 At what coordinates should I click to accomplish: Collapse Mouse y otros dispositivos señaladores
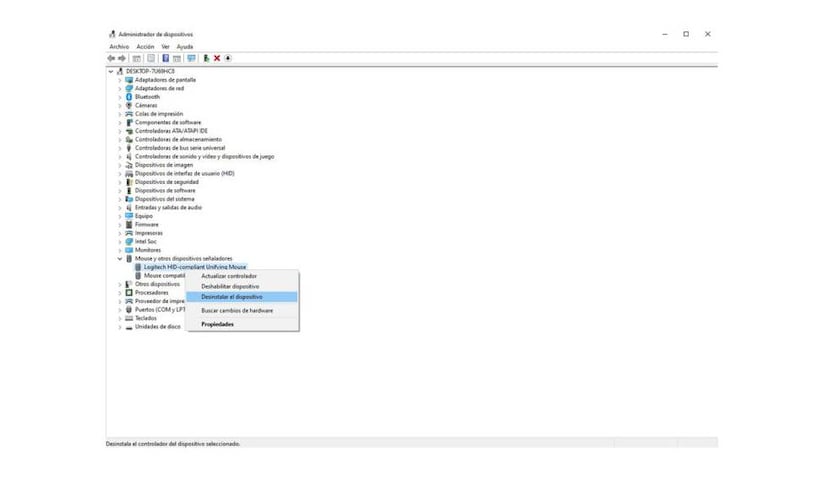tap(120, 258)
